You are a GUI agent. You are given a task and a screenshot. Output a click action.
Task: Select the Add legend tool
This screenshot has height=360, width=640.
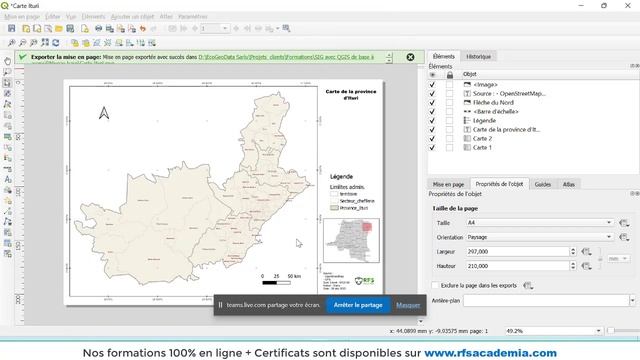tap(7, 158)
